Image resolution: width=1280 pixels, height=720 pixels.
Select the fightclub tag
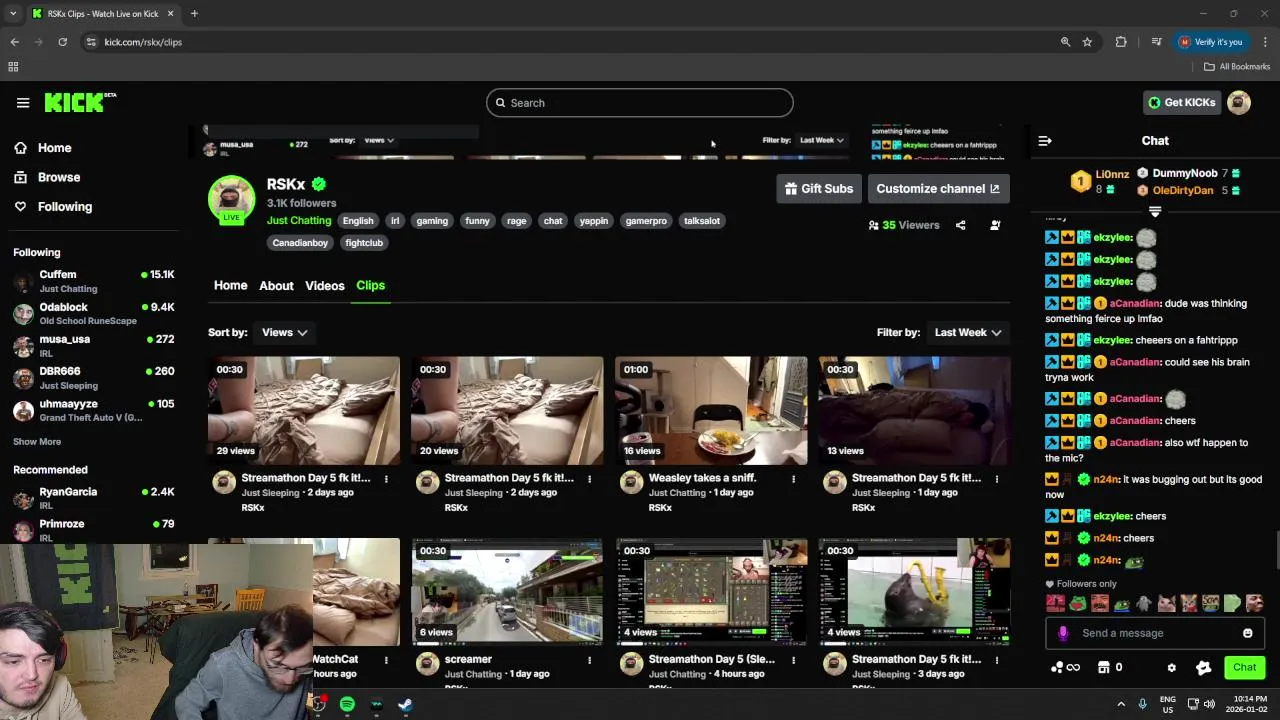tap(364, 243)
